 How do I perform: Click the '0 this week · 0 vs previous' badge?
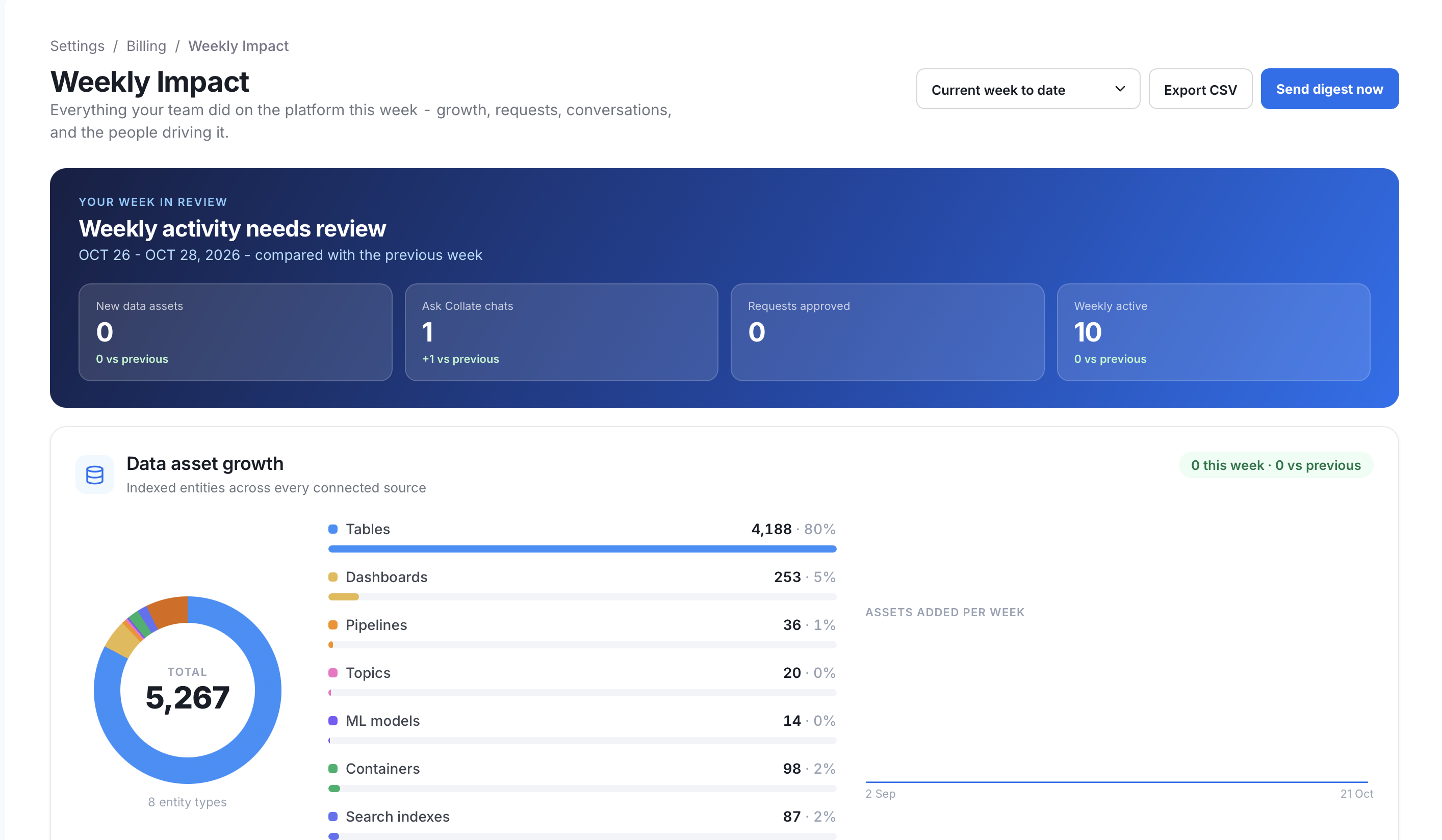click(x=1275, y=465)
